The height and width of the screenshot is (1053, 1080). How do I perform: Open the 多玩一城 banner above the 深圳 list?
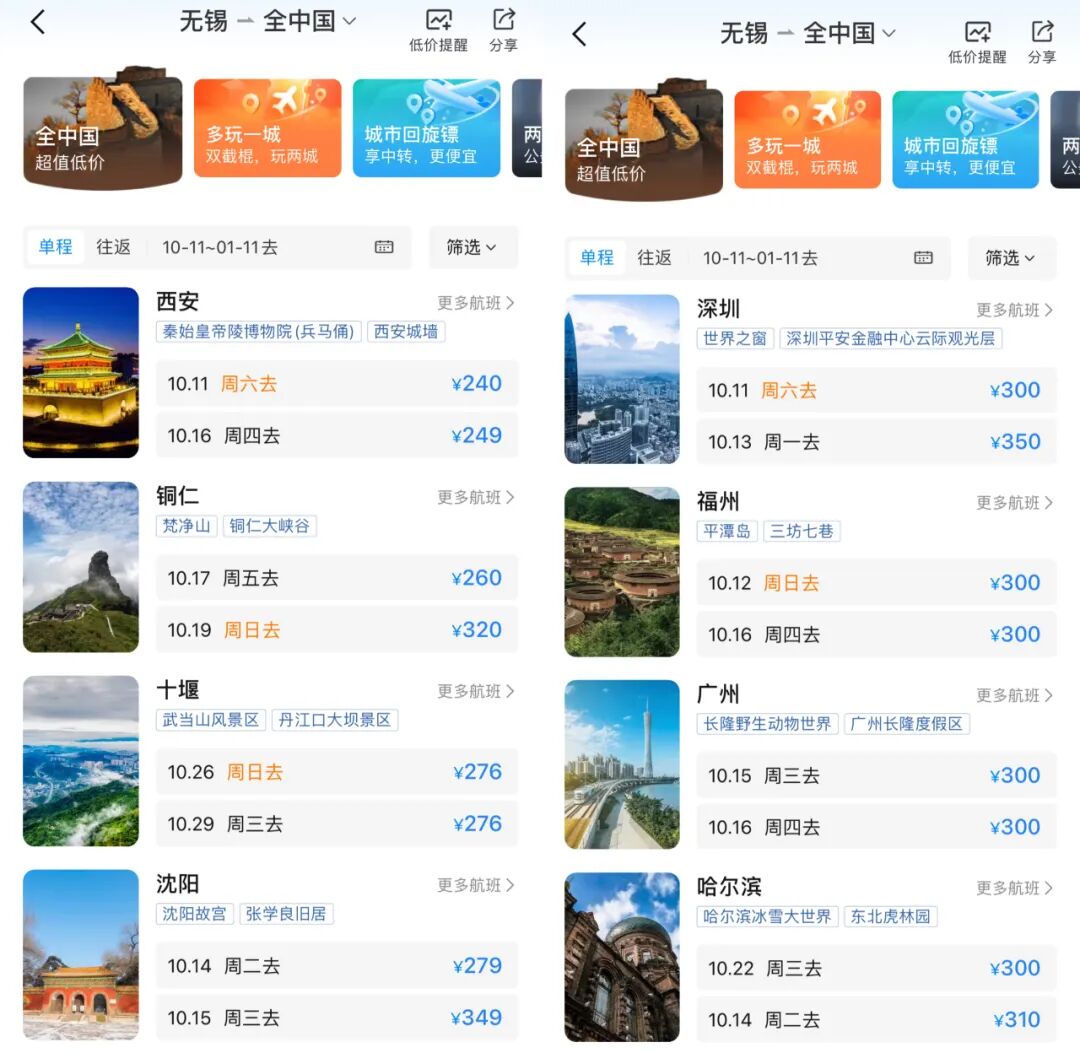tap(807, 140)
